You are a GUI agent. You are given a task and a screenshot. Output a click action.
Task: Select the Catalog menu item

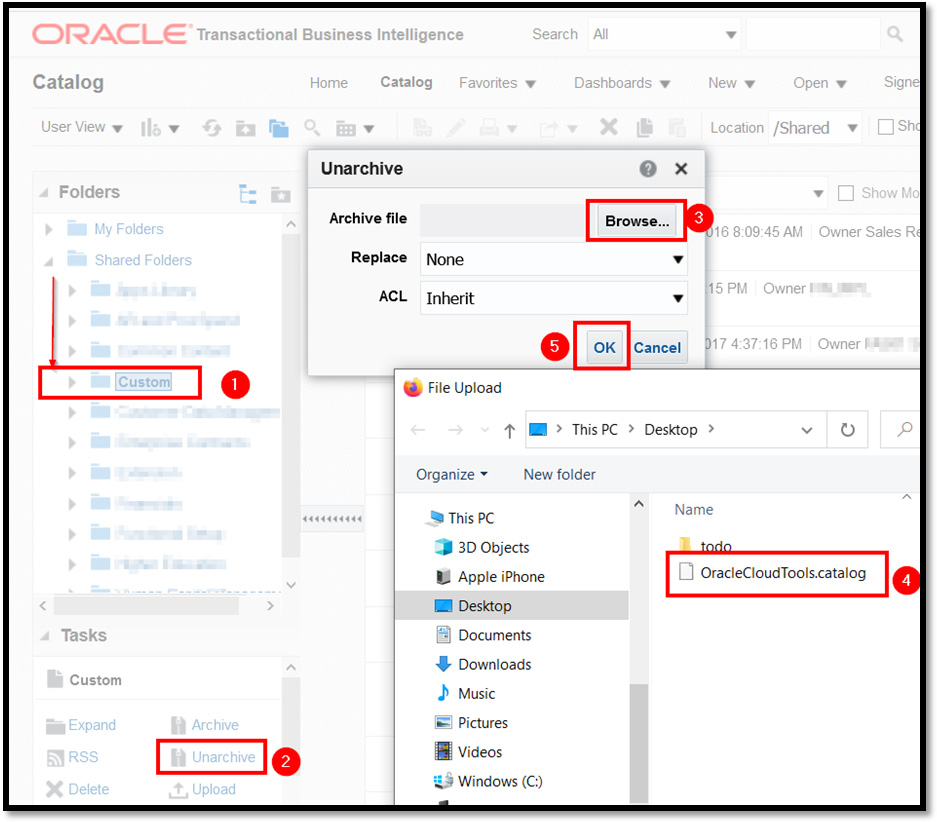tap(406, 82)
